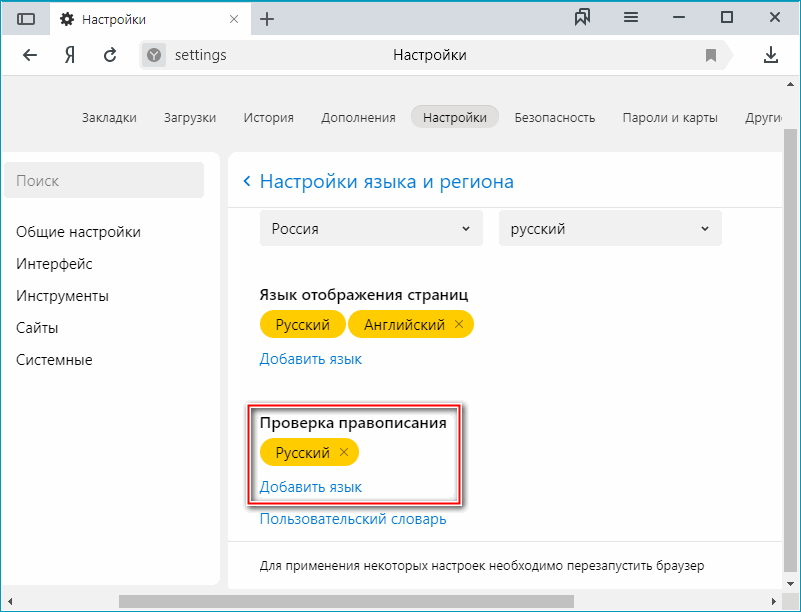Switch to the Безопасность tab
This screenshot has height=612, width=801.
coord(556,116)
